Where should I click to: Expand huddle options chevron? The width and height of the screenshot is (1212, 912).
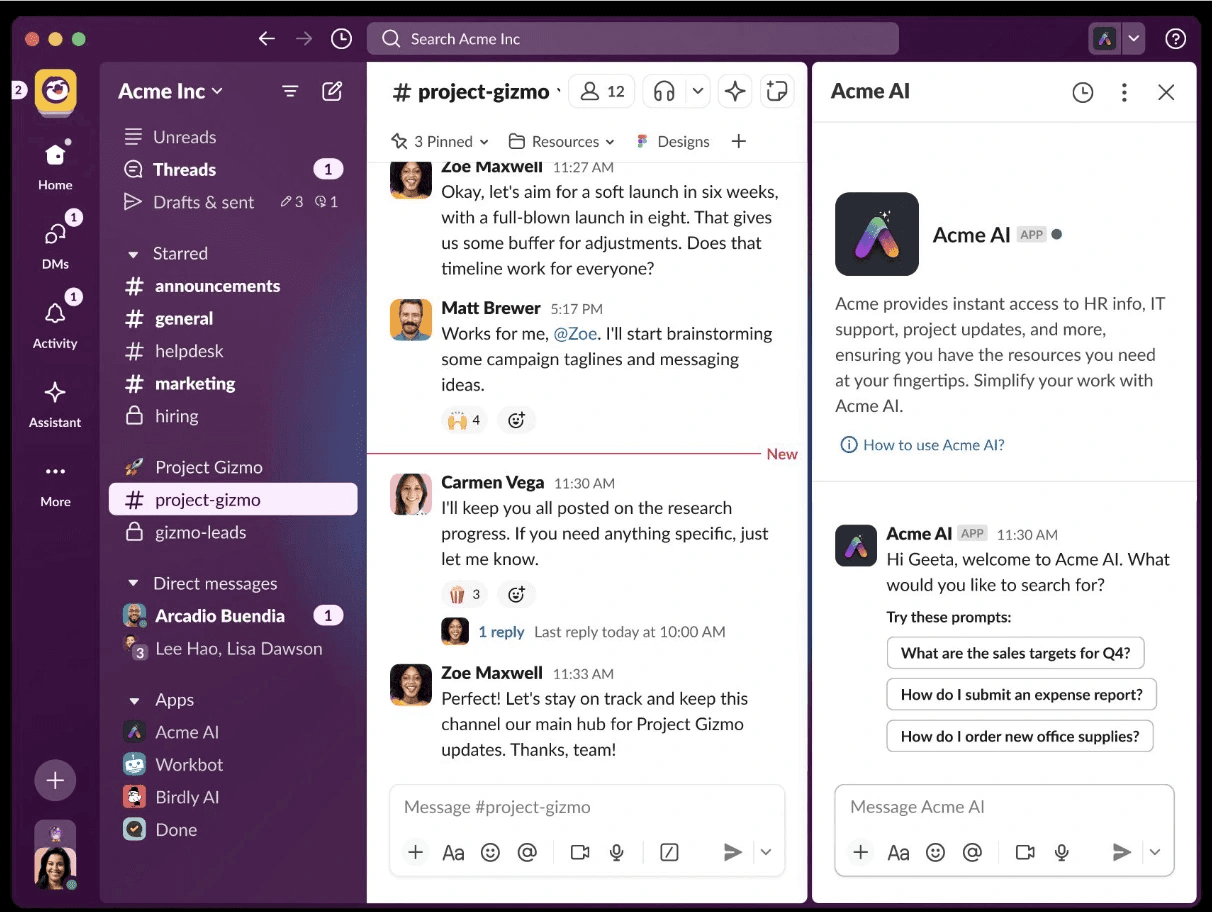(x=698, y=92)
